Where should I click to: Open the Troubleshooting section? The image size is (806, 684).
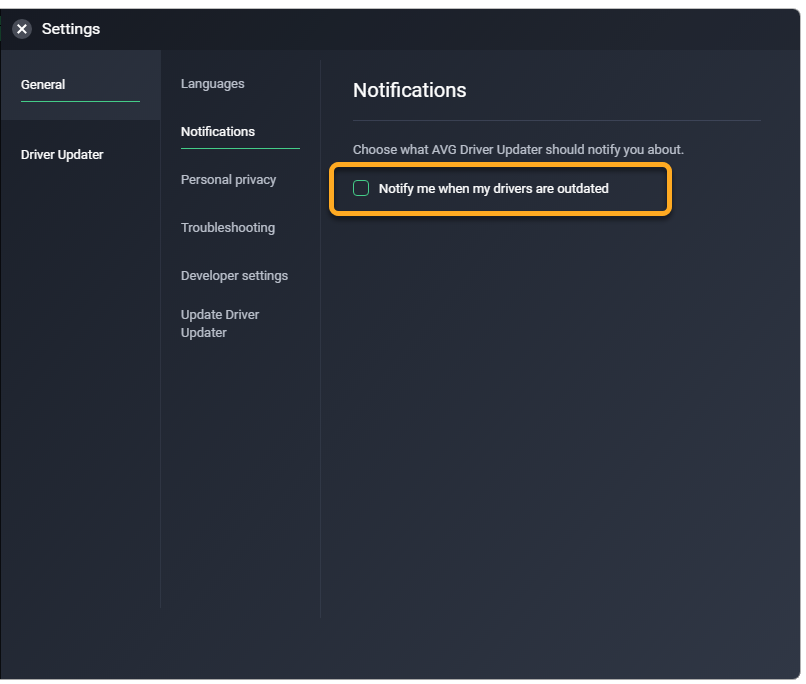[x=228, y=228]
